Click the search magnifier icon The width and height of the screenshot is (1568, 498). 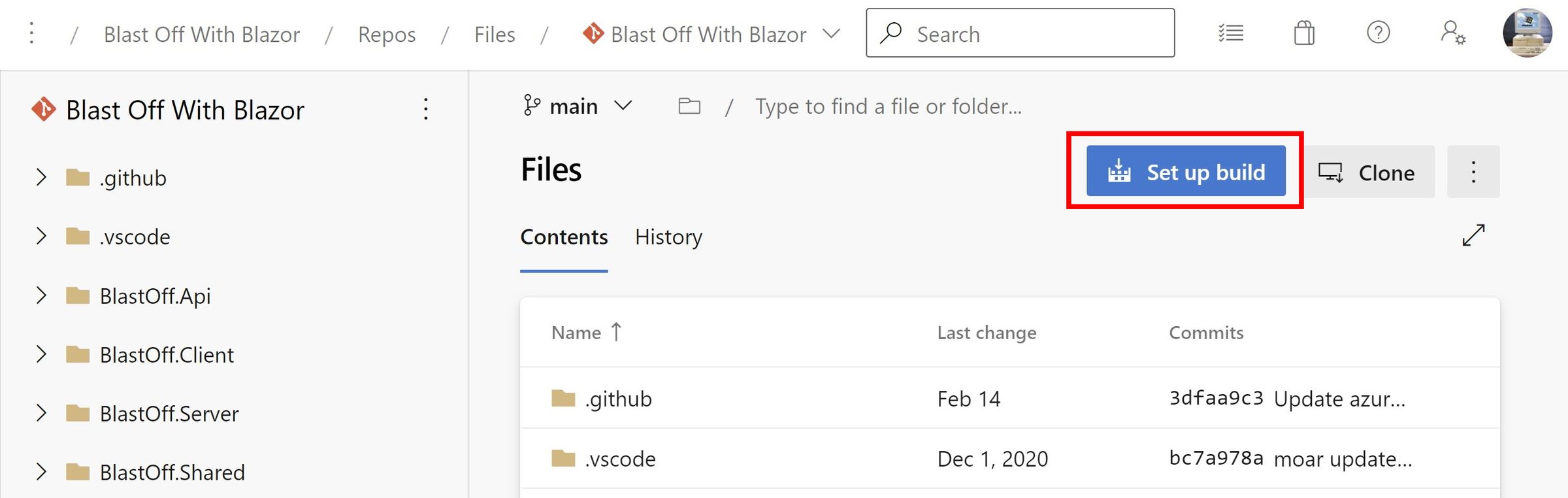pyautogui.click(x=891, y=33)
